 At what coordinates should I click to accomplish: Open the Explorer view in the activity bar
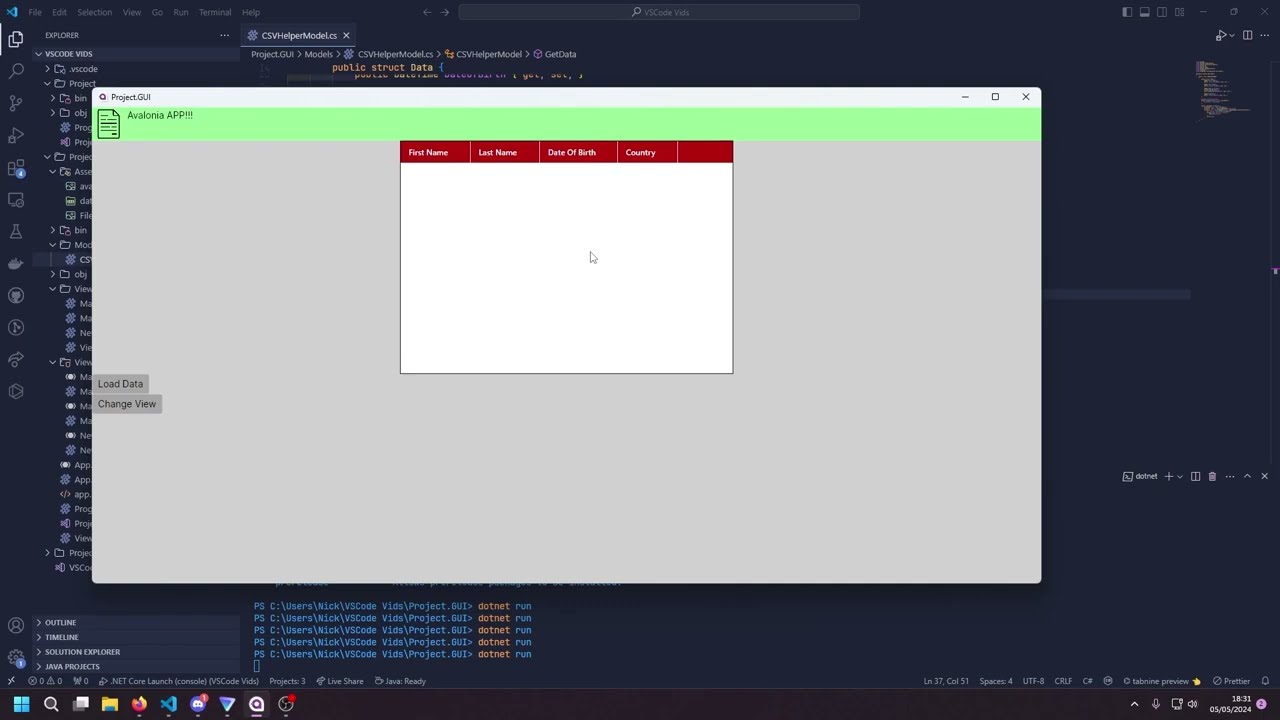click(16, 39)
